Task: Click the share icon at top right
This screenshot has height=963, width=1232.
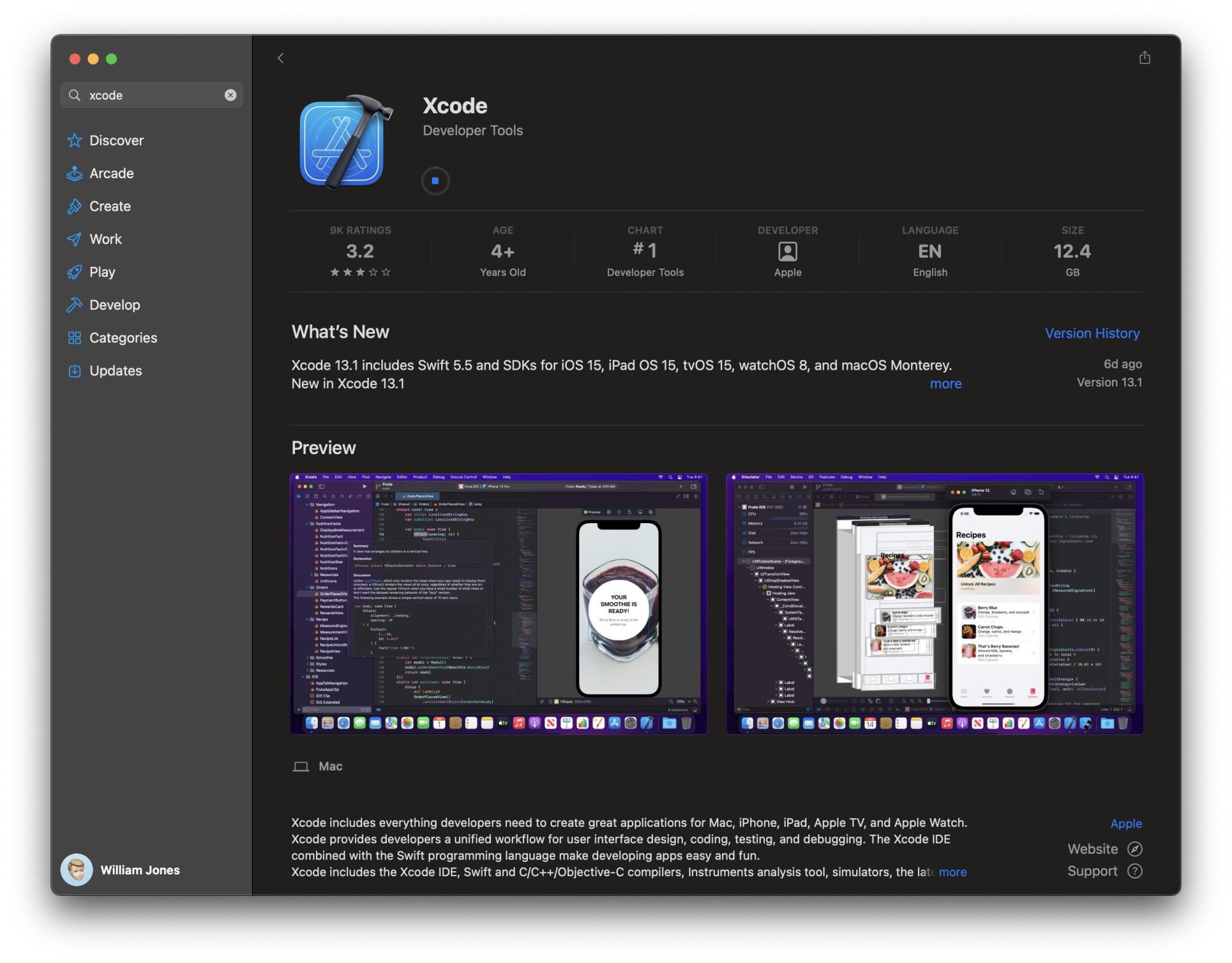Action: coord(1144,58)
